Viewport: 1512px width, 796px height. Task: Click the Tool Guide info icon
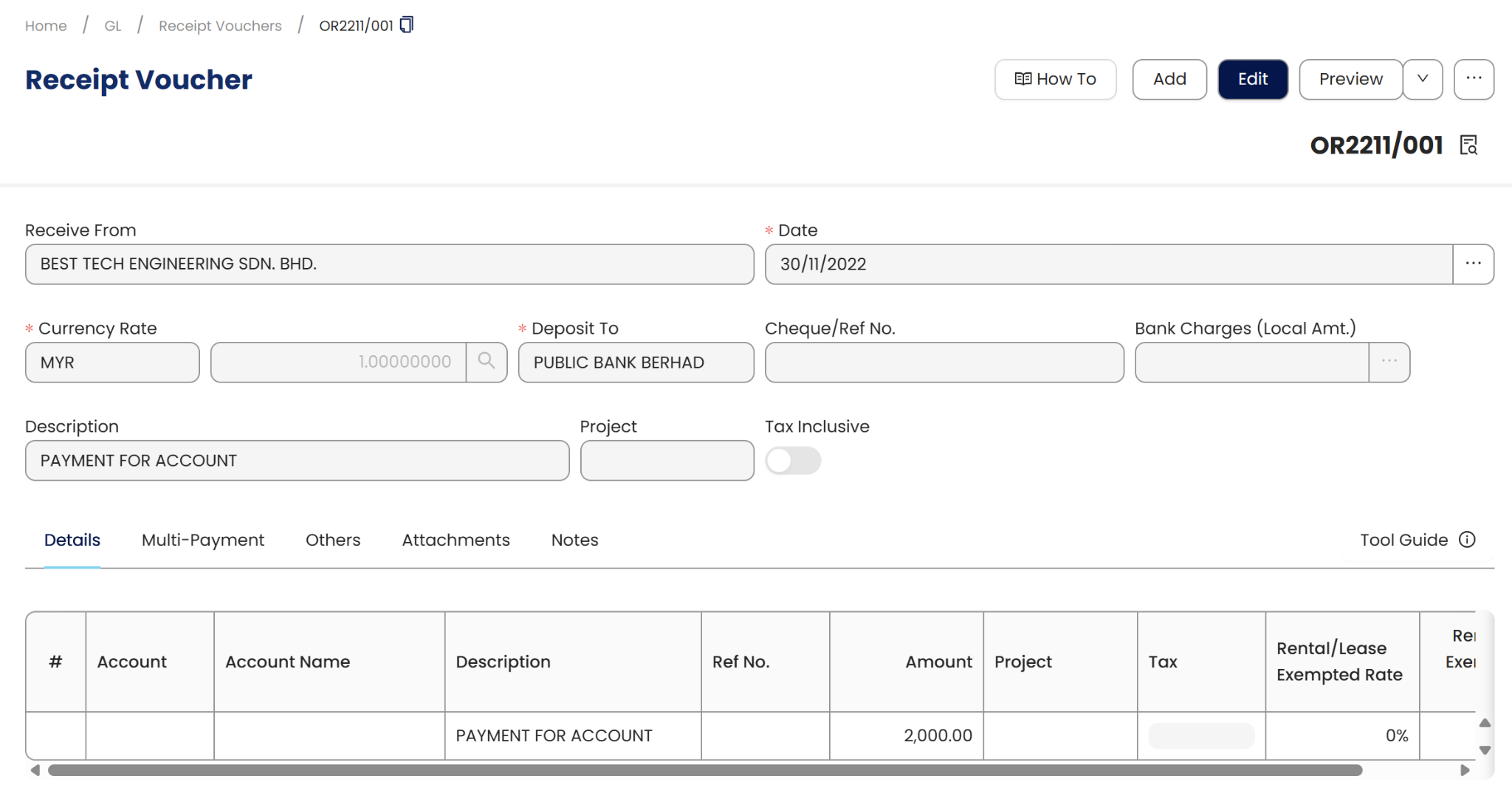pyautogui.click(x=1467, y=540)
